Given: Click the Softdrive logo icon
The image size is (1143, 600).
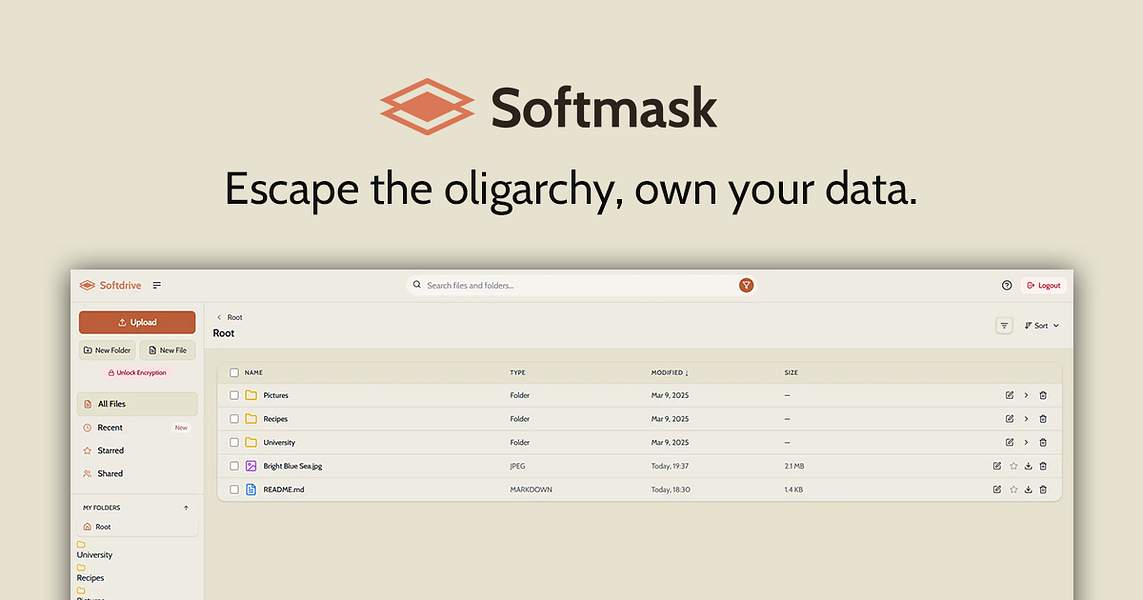Looking at the screenshot, I should point(87,285).
